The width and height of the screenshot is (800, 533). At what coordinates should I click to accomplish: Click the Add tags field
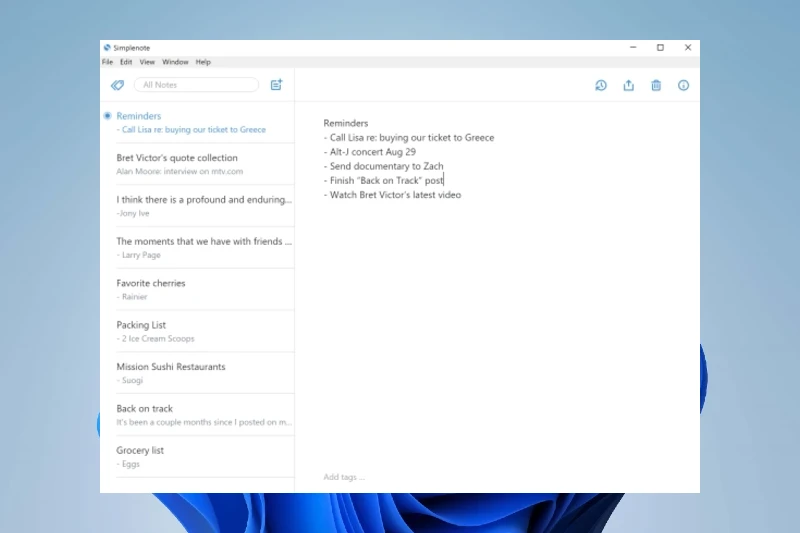pyautogui.click(x=344, y=477)
